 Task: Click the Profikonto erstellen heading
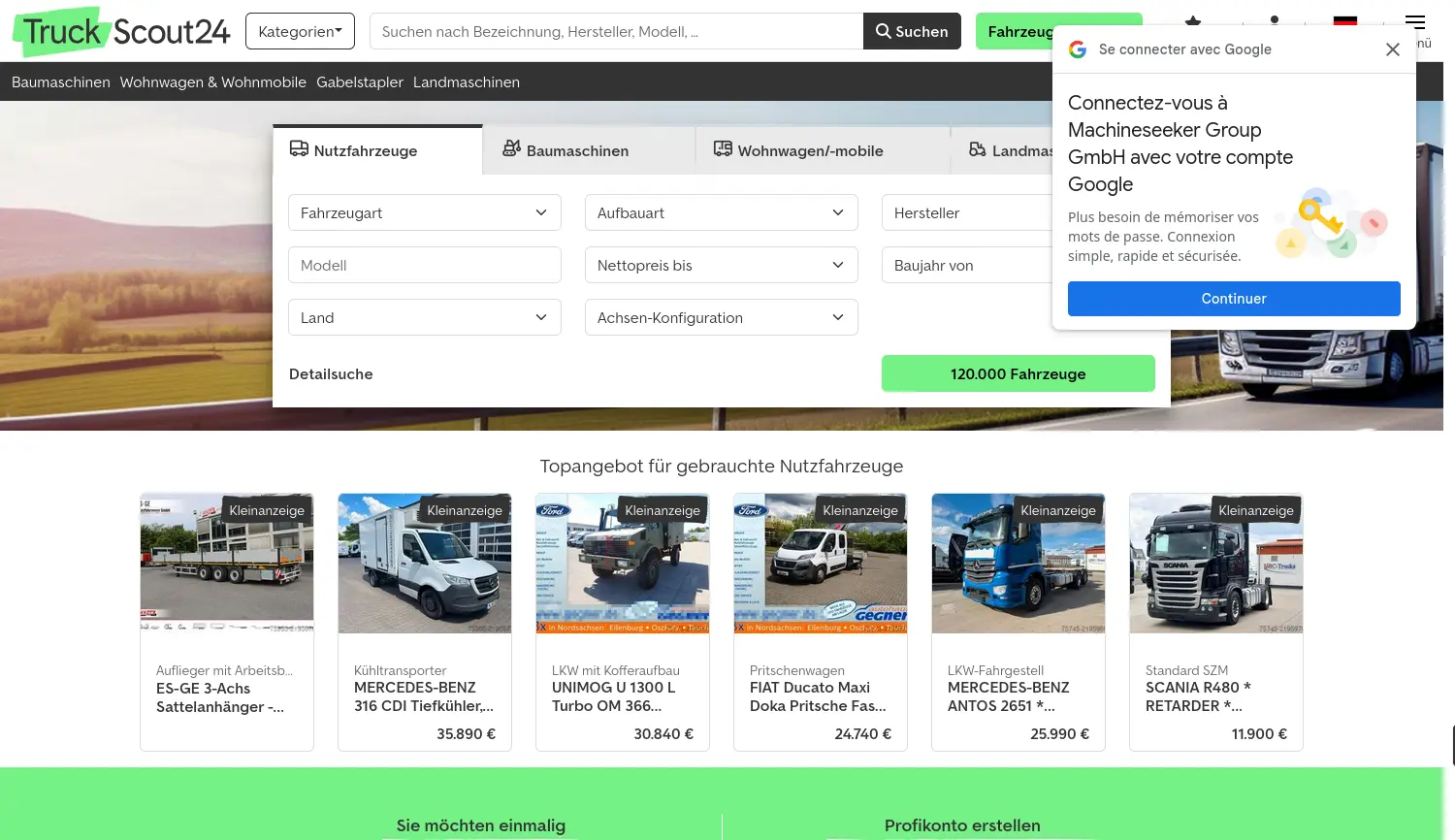(x=962, y=825)
